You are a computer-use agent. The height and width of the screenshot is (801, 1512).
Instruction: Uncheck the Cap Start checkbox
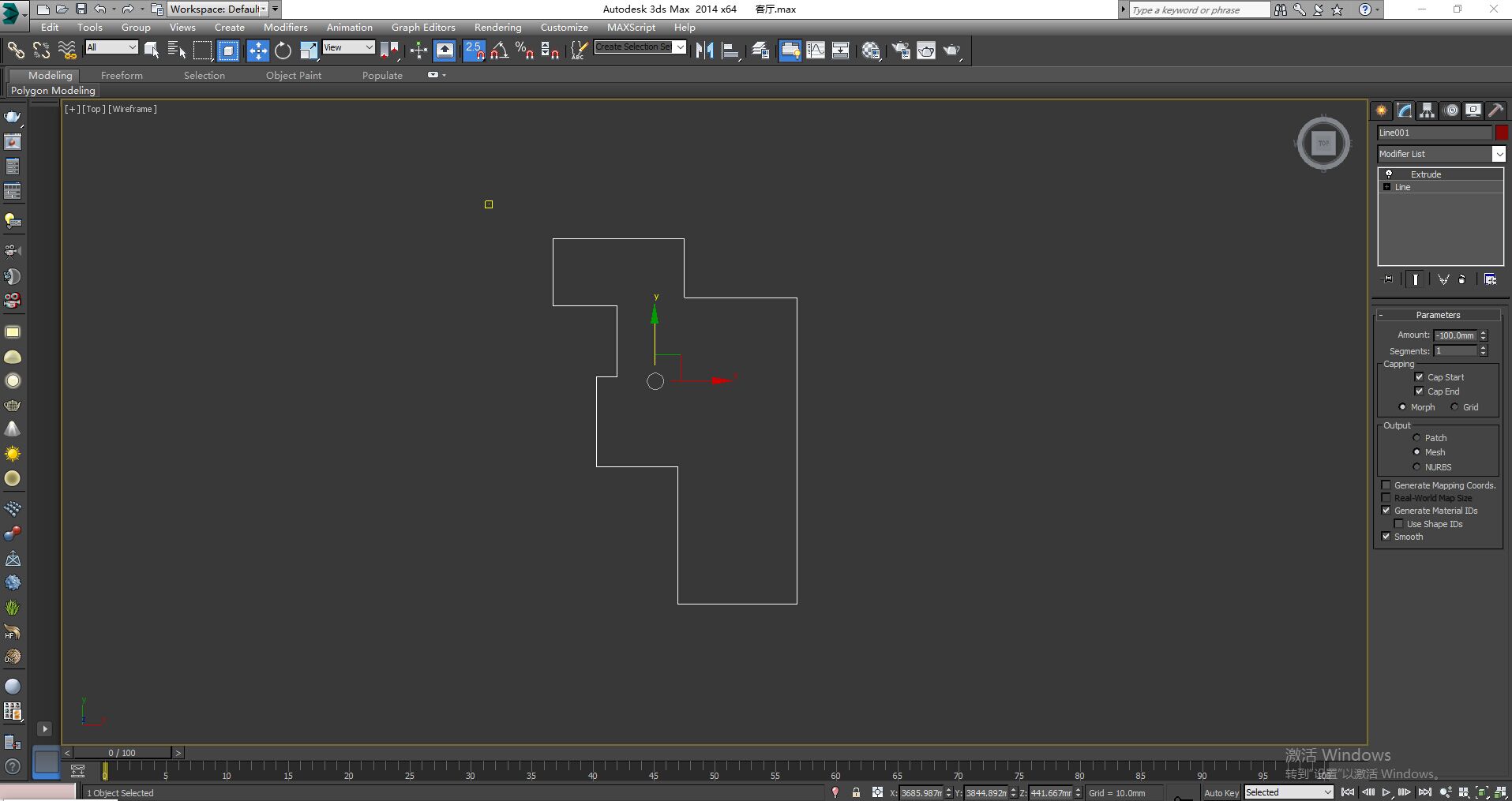[x=1419, y=377]
